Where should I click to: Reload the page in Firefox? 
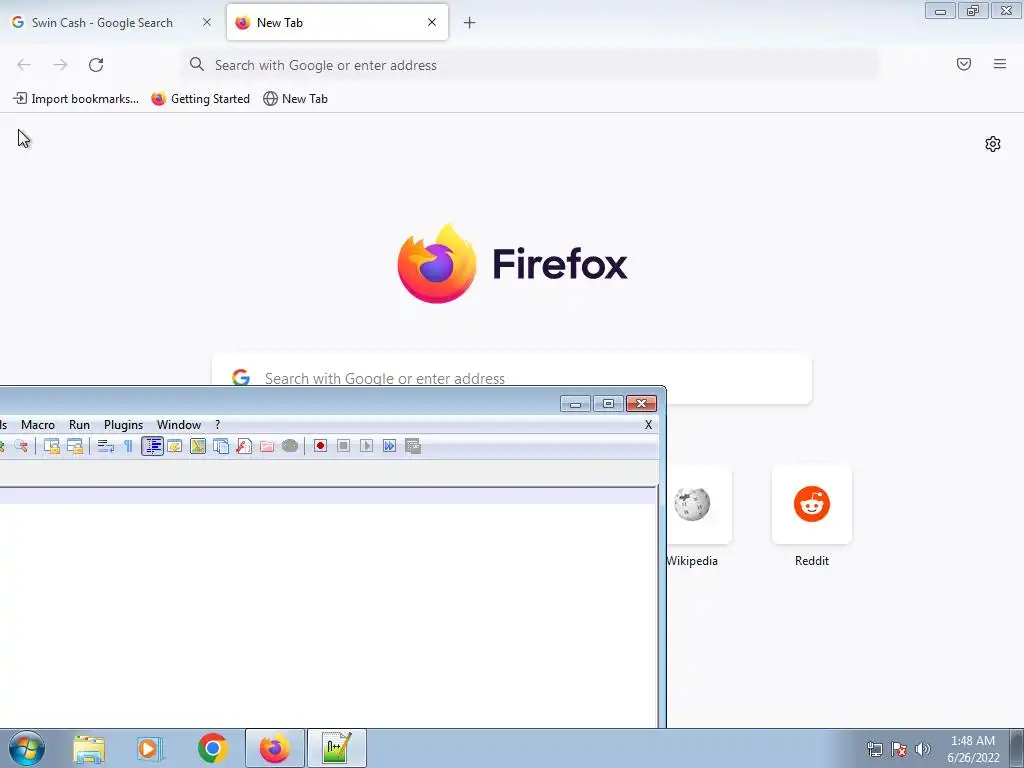click(x=96, y=65)
